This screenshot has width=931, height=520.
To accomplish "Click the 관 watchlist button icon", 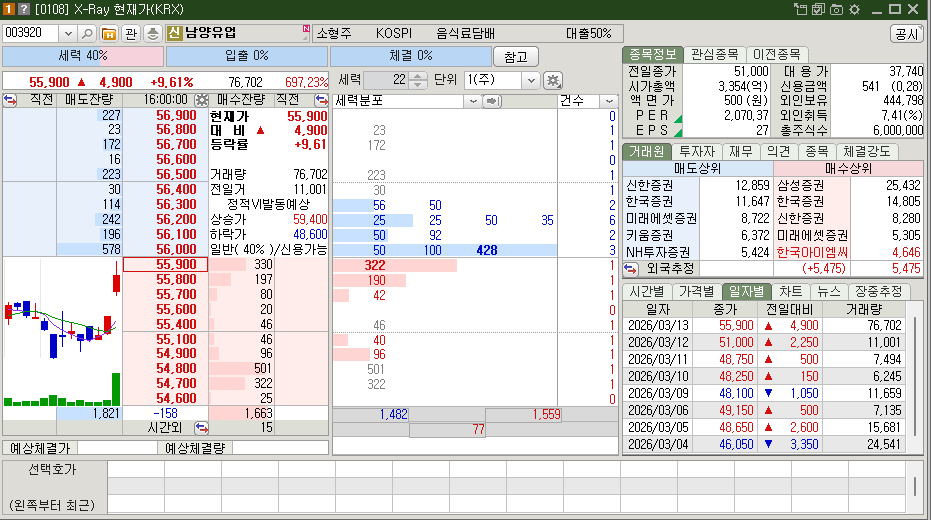I will pos(131,33).
